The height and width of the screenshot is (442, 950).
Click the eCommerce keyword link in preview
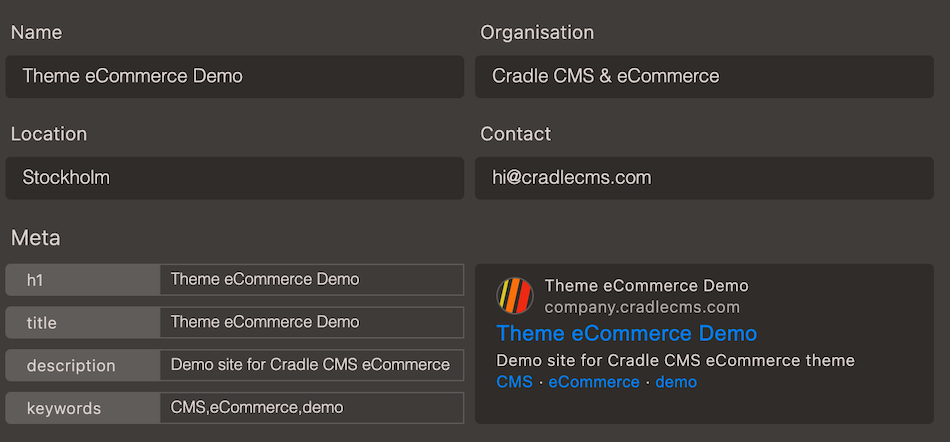[594, 382]
